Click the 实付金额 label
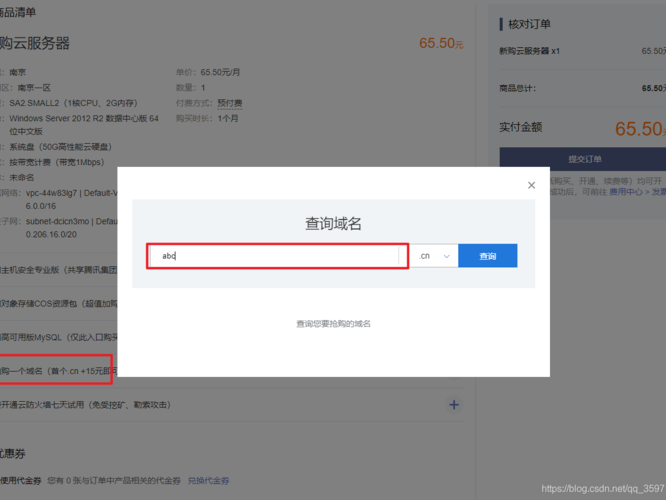This screenshot has height=500, width=666. click(521, 127)
